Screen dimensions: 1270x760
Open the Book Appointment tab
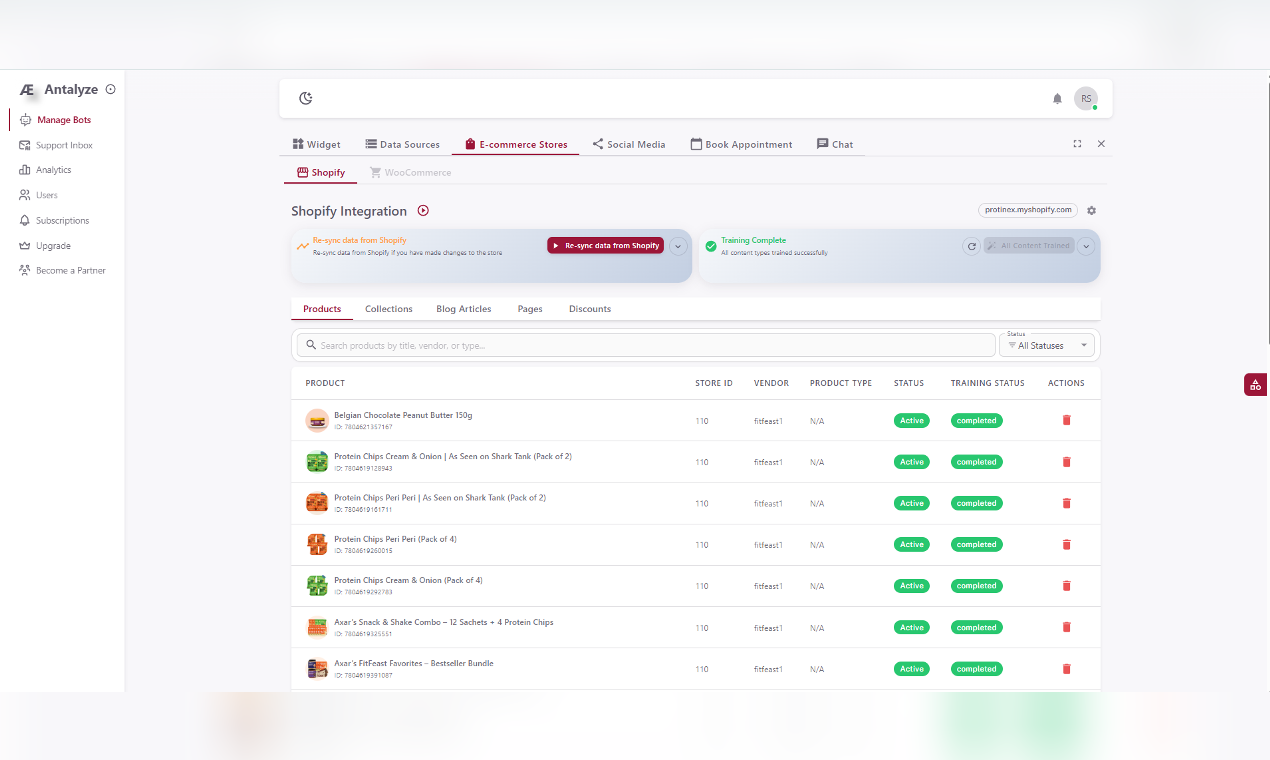pos(741,144)
